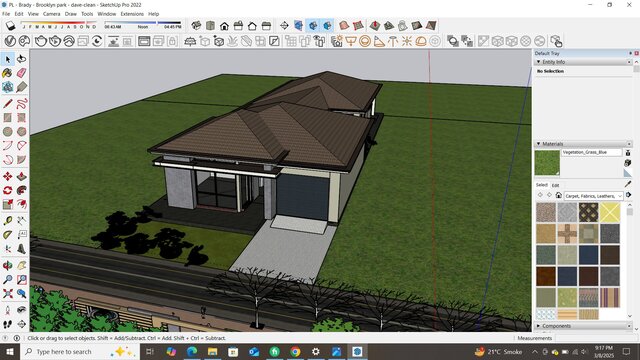Click the Sample Paint eyedropper icon
The image size is (640, 360).
pos(628,184)
